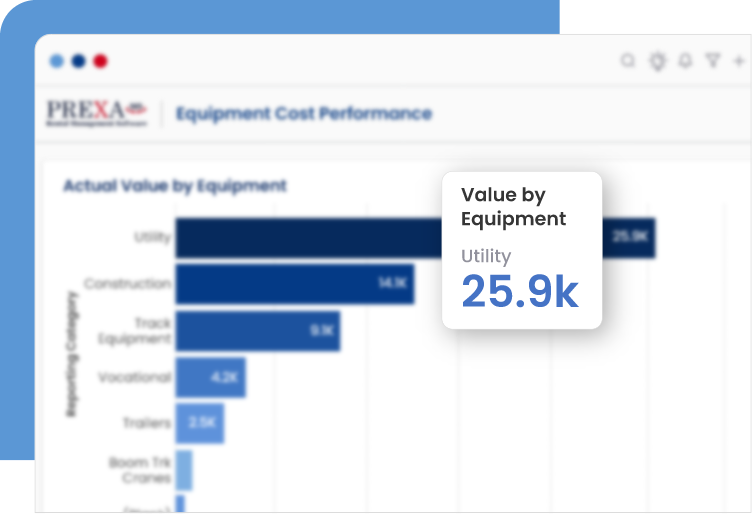
Task: Click the Equipment Cost Performance title
Action: coord(304,113)
